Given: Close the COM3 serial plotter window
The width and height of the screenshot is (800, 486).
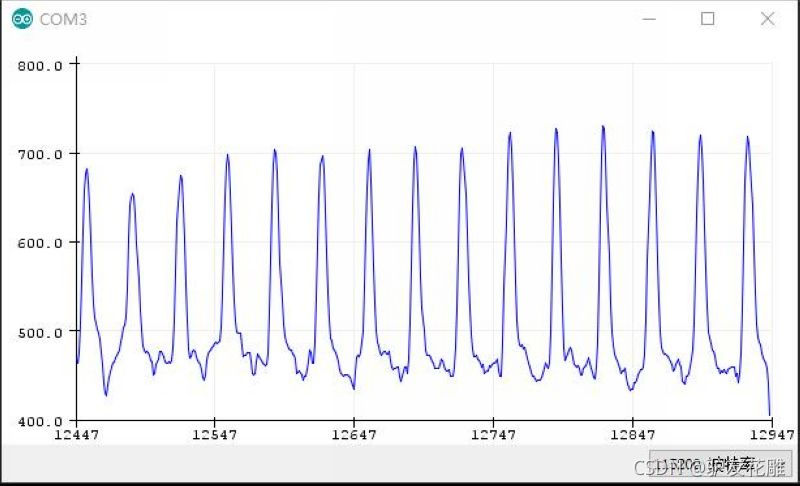Looking at the screenshot, I should 767,19.
